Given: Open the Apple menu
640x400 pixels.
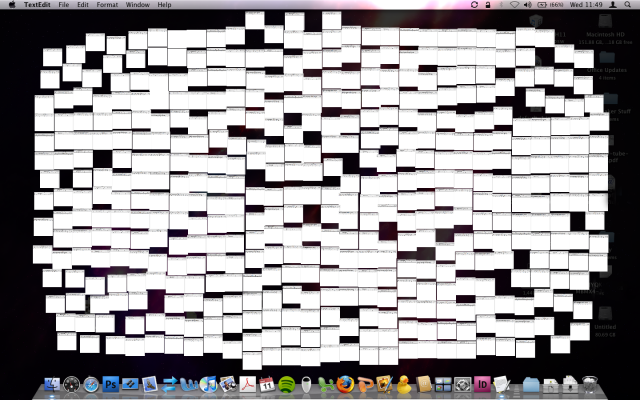Looking at the screenshot, I should click(12, 4).
